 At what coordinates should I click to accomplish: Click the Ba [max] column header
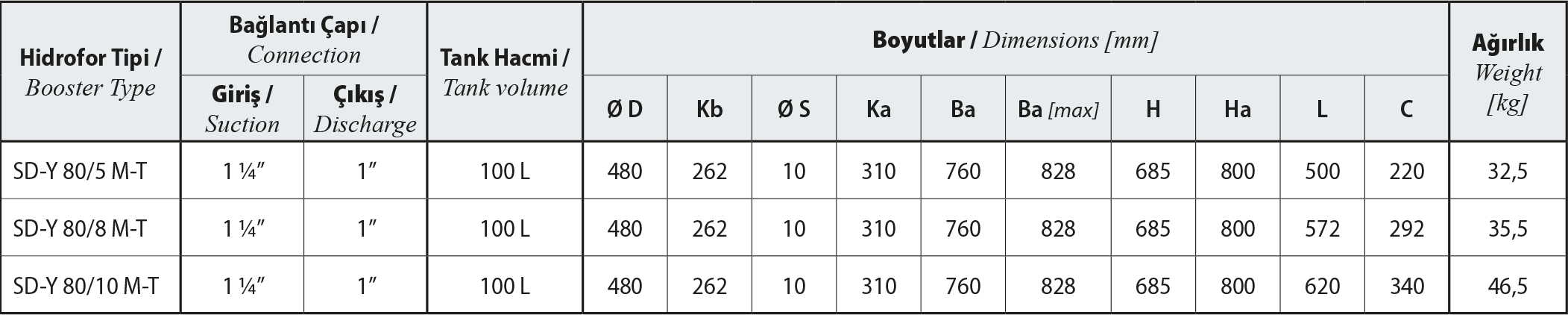pos(1058,110)
